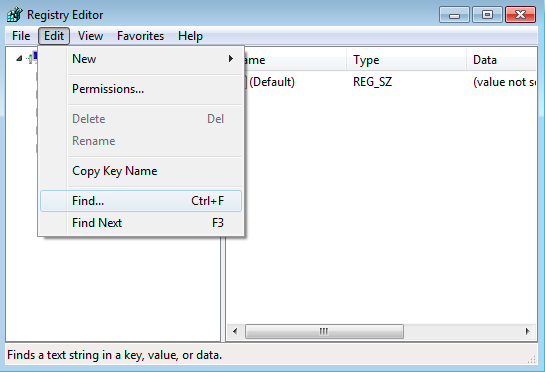Choose Find Next menu entry
Image resolution: width=545 pixels, height=372 pixels.
pos(141,223)
